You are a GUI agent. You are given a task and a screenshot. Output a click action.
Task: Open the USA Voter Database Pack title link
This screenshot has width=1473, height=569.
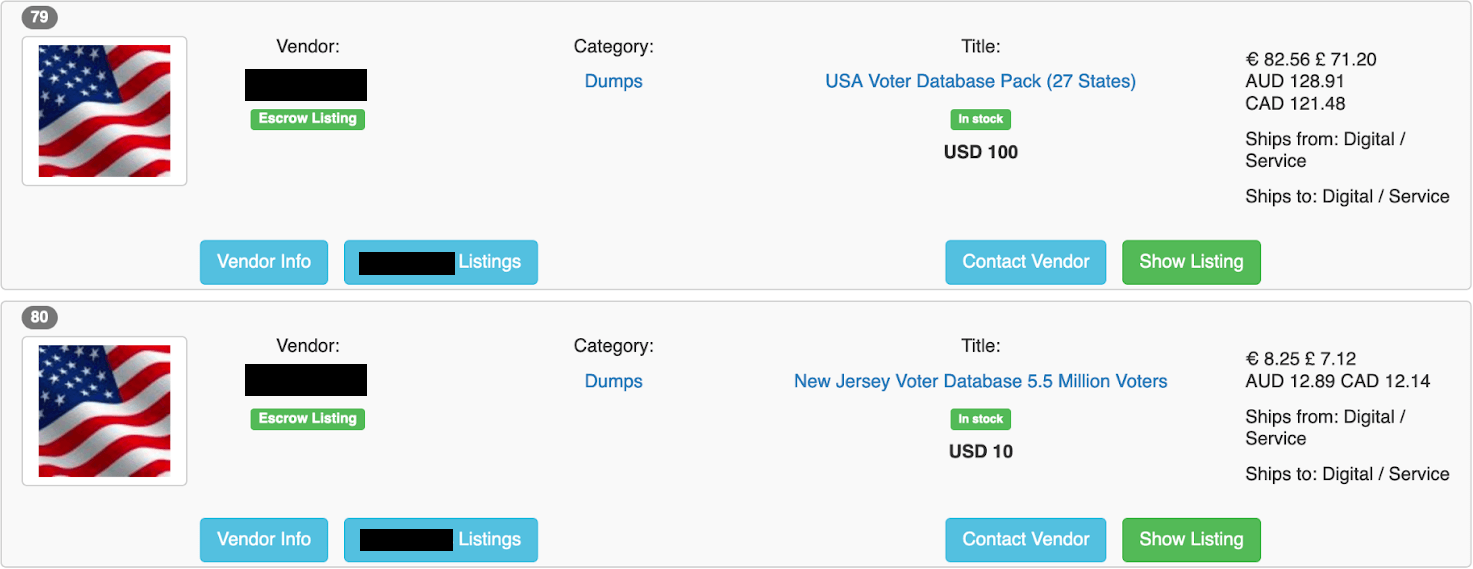pyautogui.click(x=980, y=81)
